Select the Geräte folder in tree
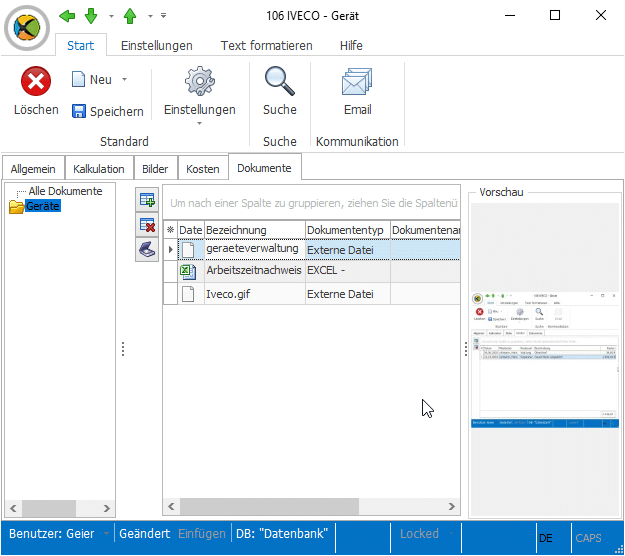The height and width of the screenshot is (556, 625). 43,206
